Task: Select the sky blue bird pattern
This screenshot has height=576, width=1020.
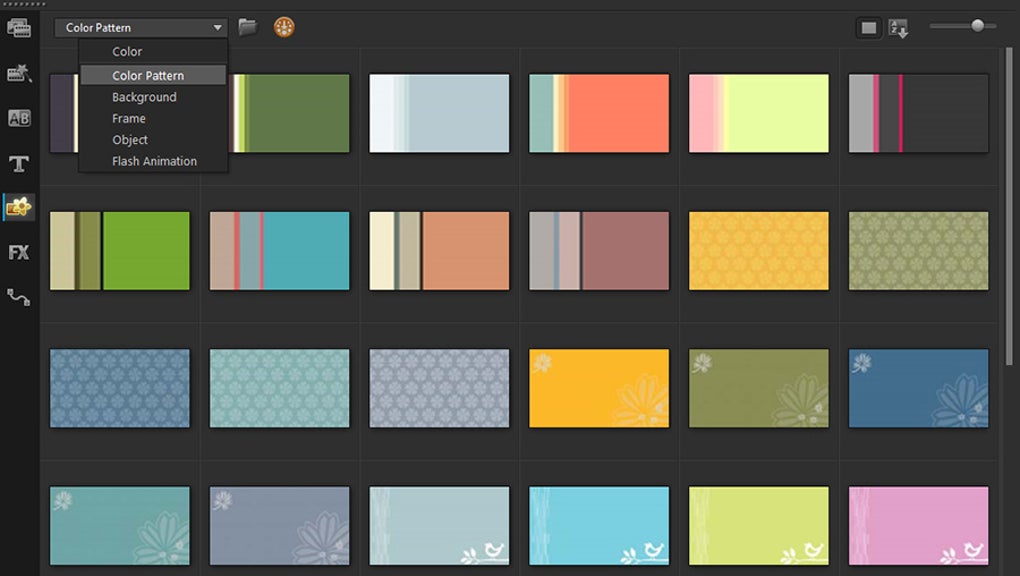Action: point(599,526)
